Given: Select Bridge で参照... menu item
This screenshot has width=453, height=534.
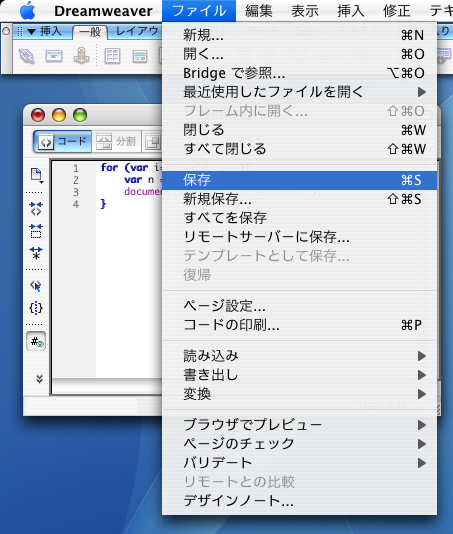Looking at the screenshot, I should (299, 73).
